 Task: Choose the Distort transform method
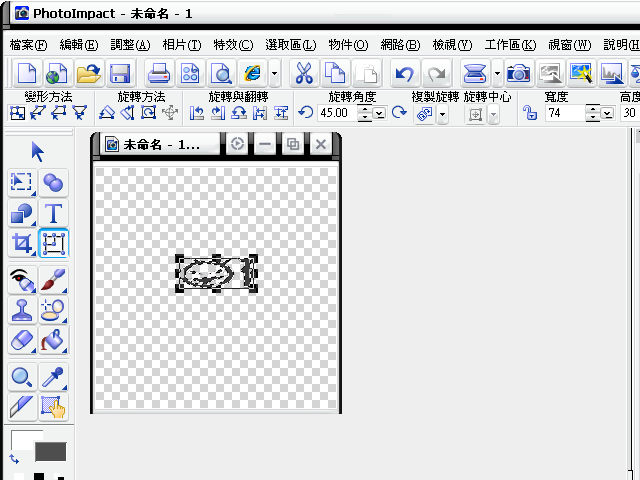click(x=58, y=113)
